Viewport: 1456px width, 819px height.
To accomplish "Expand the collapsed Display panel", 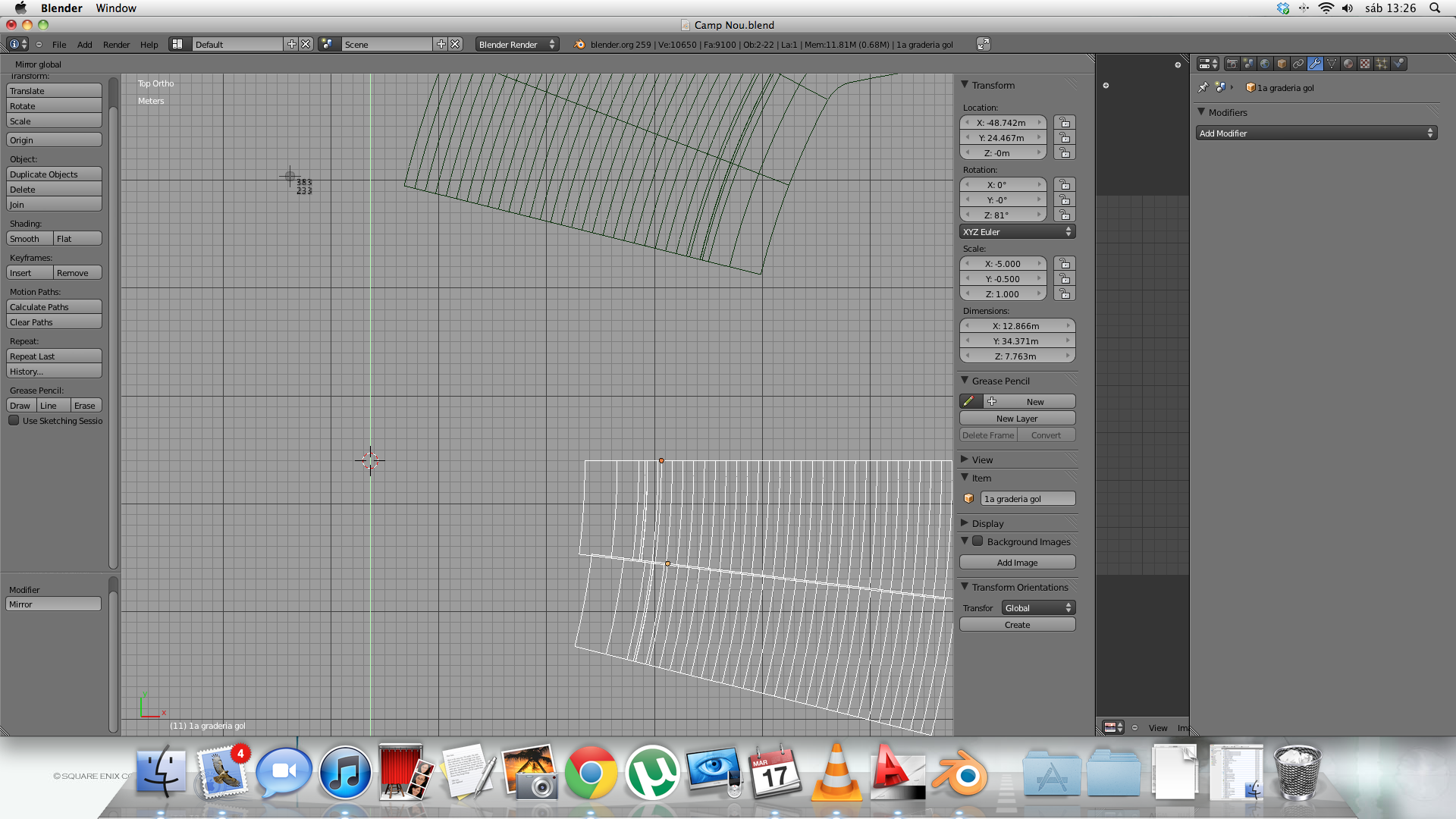I will [987, 523].
